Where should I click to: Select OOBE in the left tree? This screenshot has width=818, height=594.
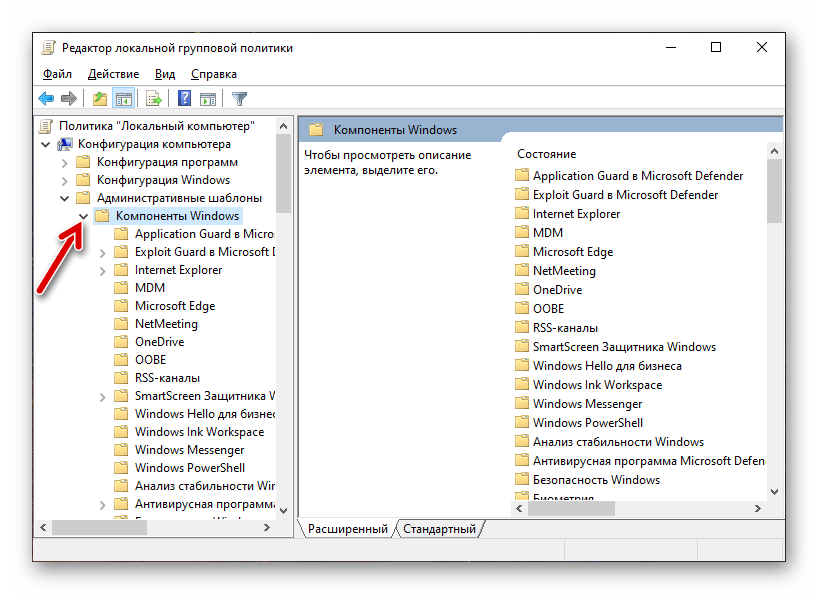point(150,360)
